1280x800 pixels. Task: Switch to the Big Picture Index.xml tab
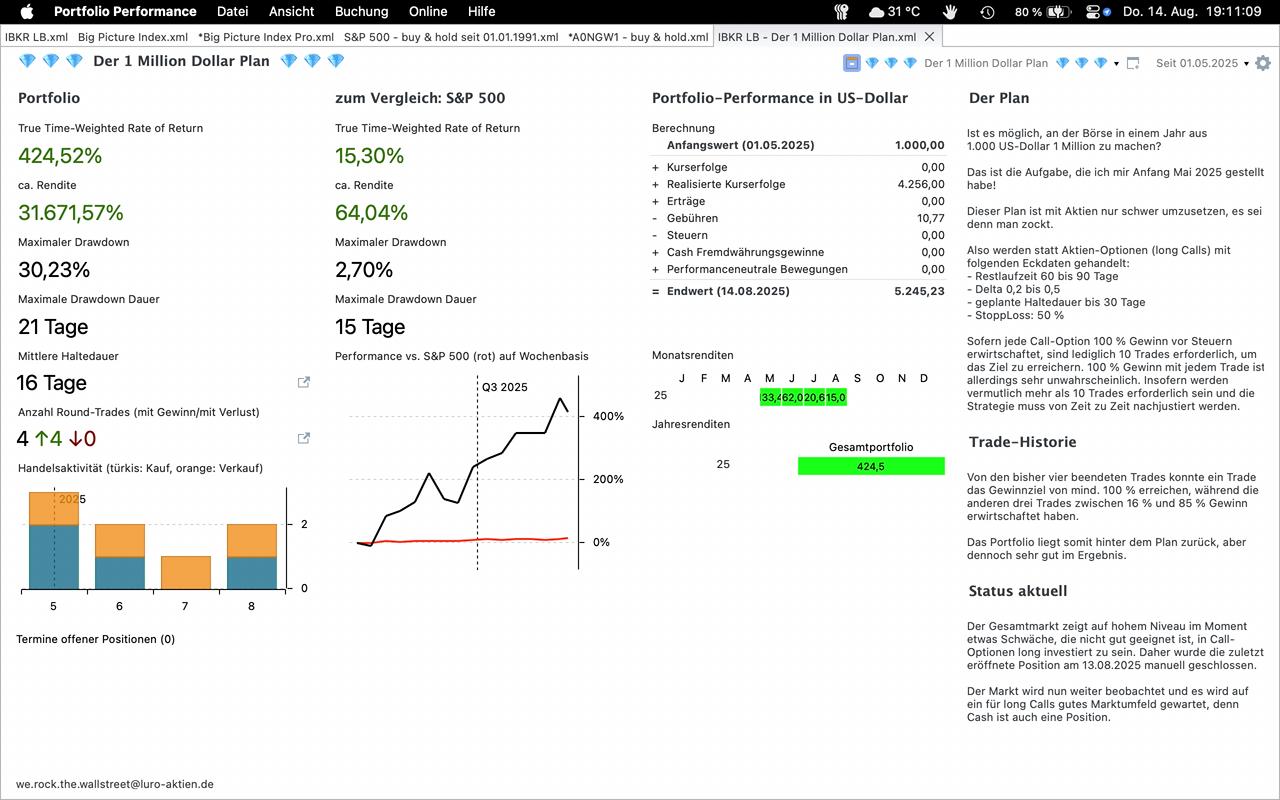pyautogui.click(x=132, y=37)
